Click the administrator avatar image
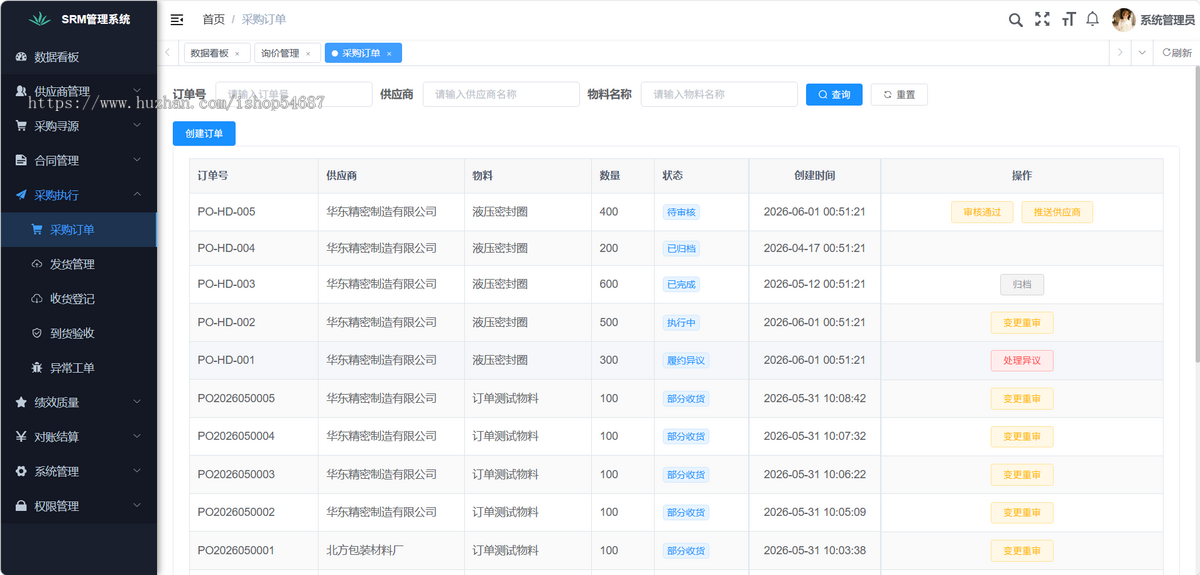This screenshot has height=575, width=1200. [x=1124, y=19]
